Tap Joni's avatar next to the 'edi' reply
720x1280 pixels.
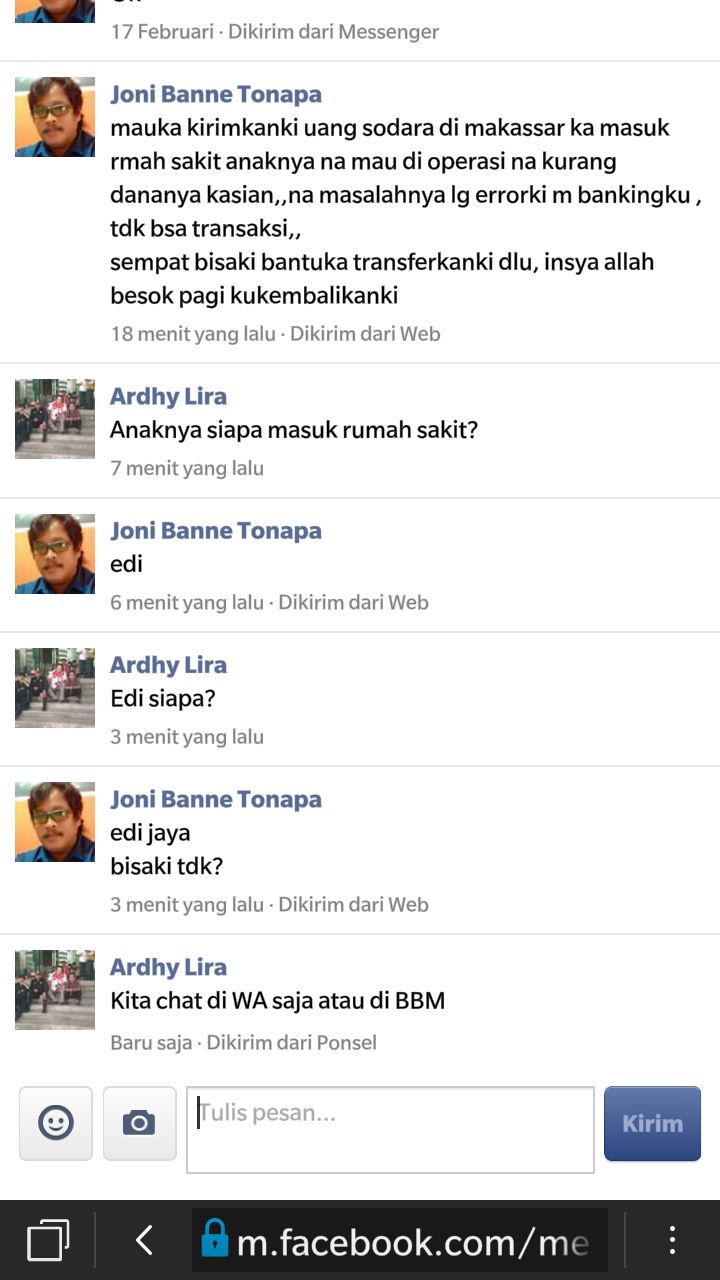[x=55, y=554]
